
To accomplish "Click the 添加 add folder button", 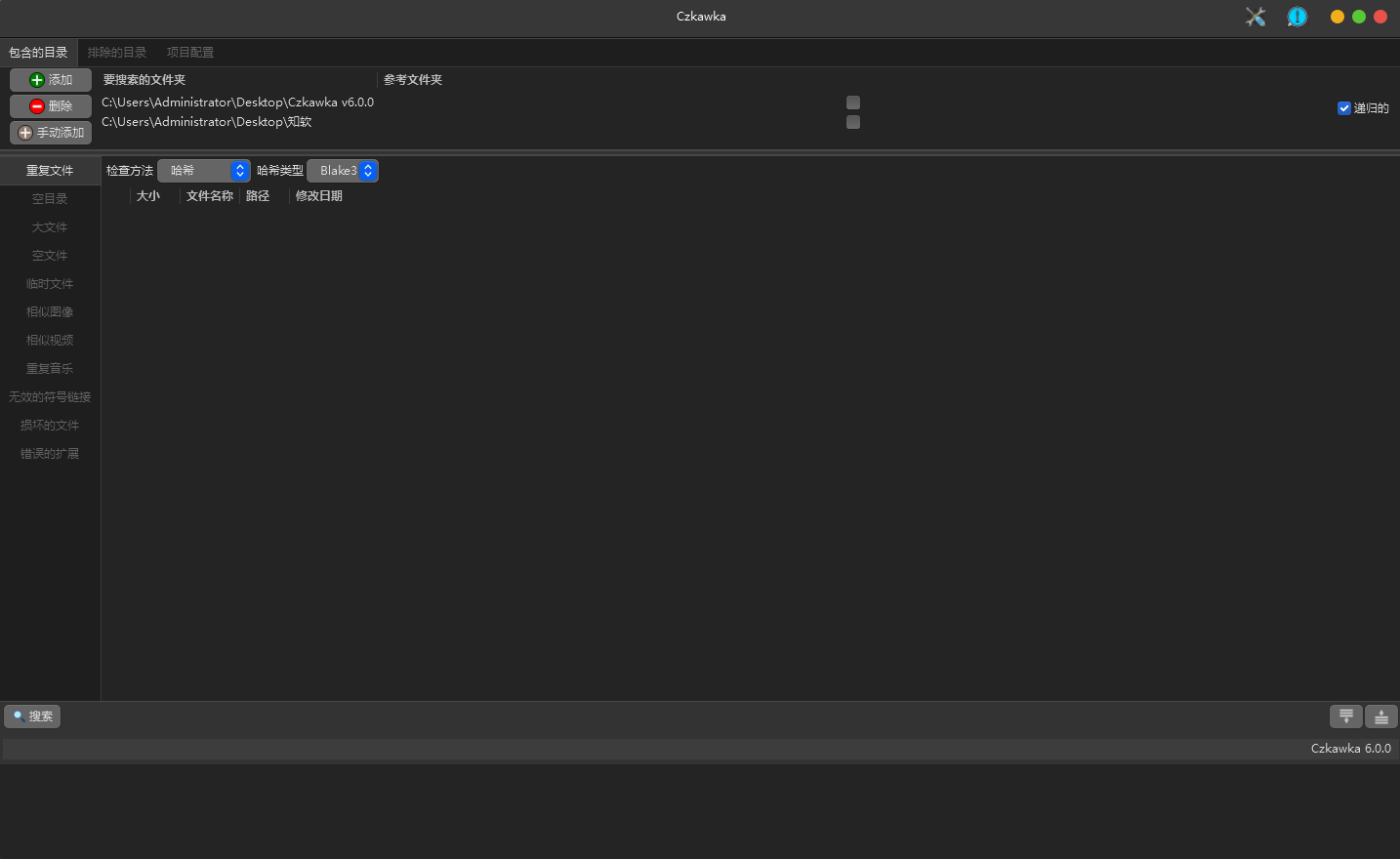I will [x=51, y=80].
